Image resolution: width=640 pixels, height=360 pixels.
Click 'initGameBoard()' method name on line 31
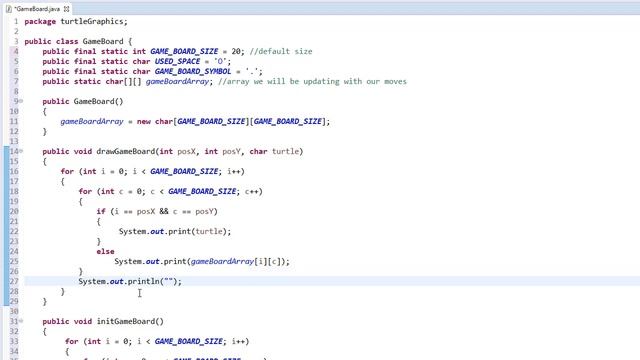pos(130,321)
